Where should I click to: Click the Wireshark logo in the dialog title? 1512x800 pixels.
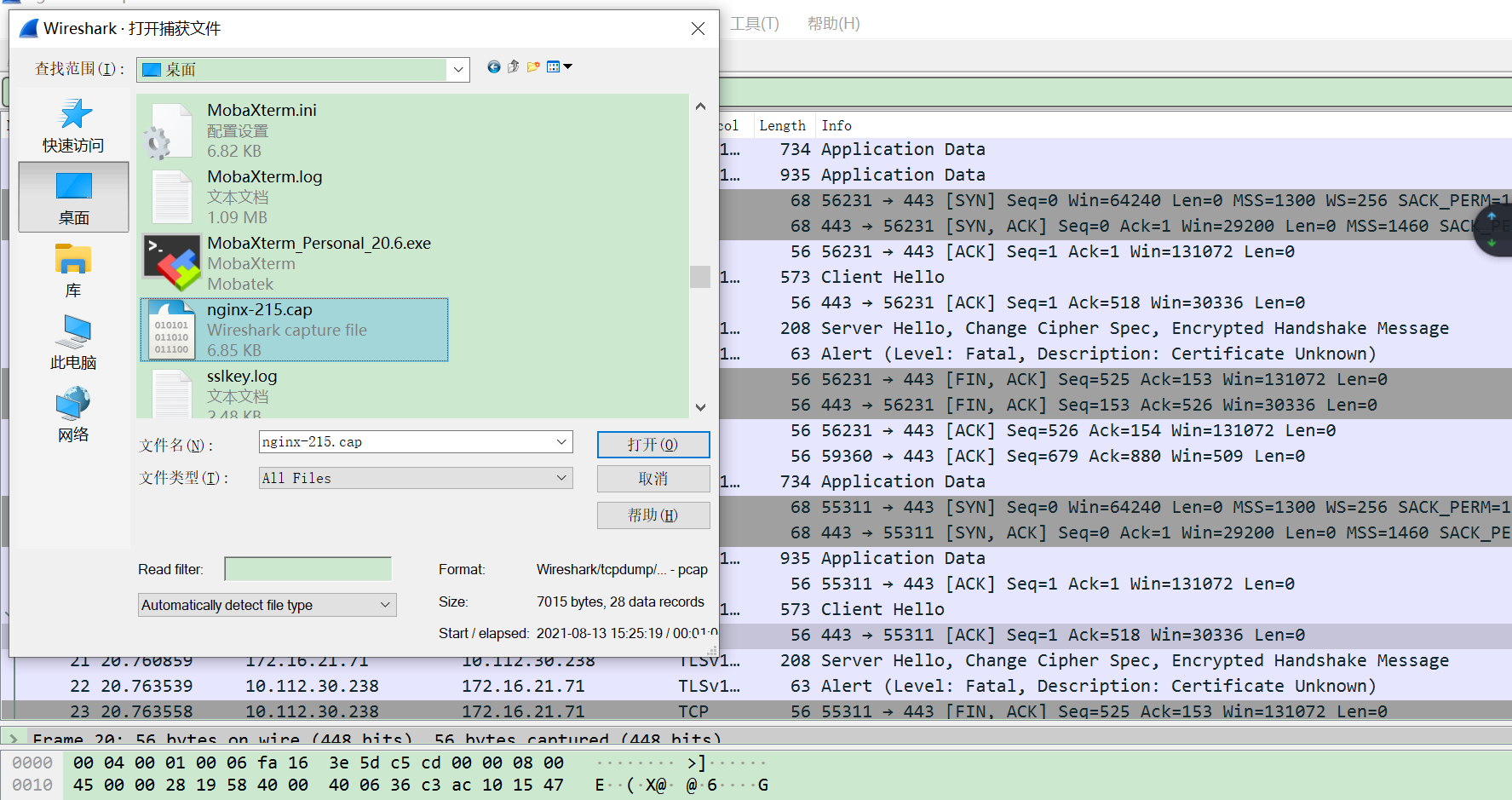(x=26, y=27)
